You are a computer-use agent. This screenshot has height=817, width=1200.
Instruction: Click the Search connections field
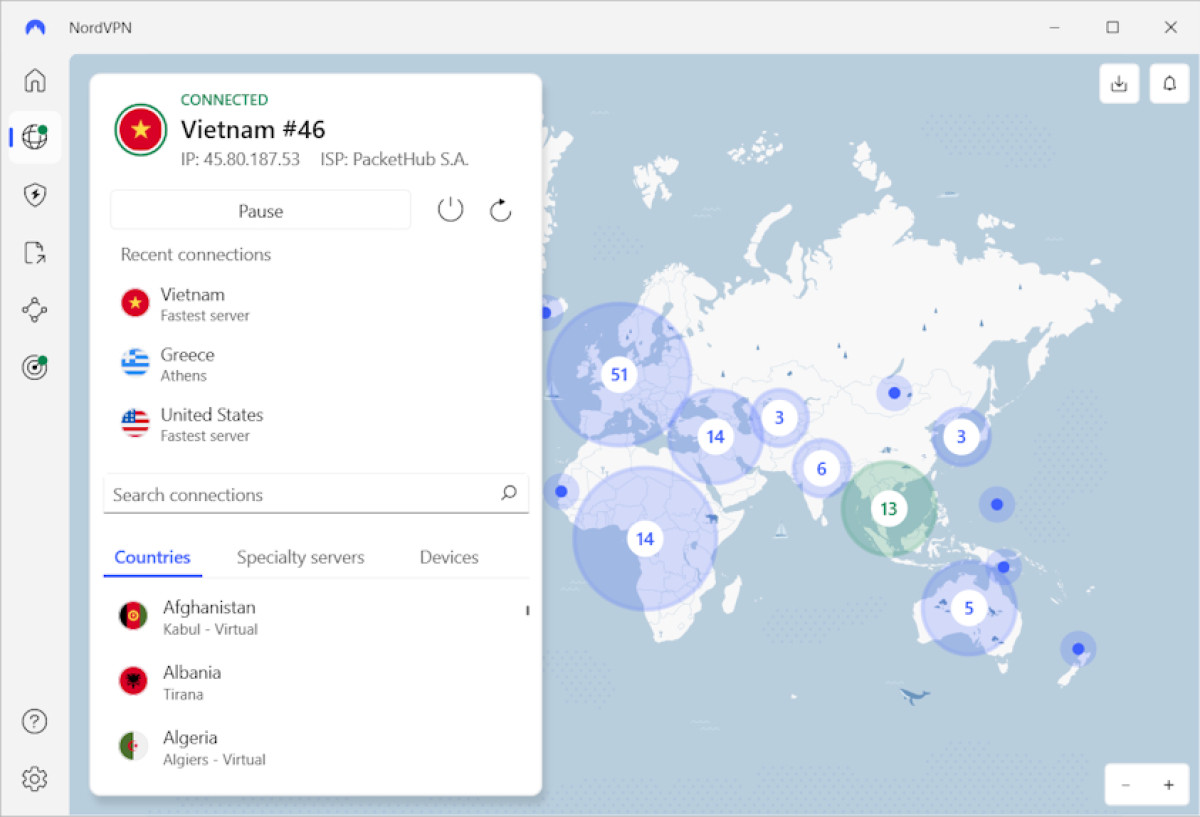[300, 494]
